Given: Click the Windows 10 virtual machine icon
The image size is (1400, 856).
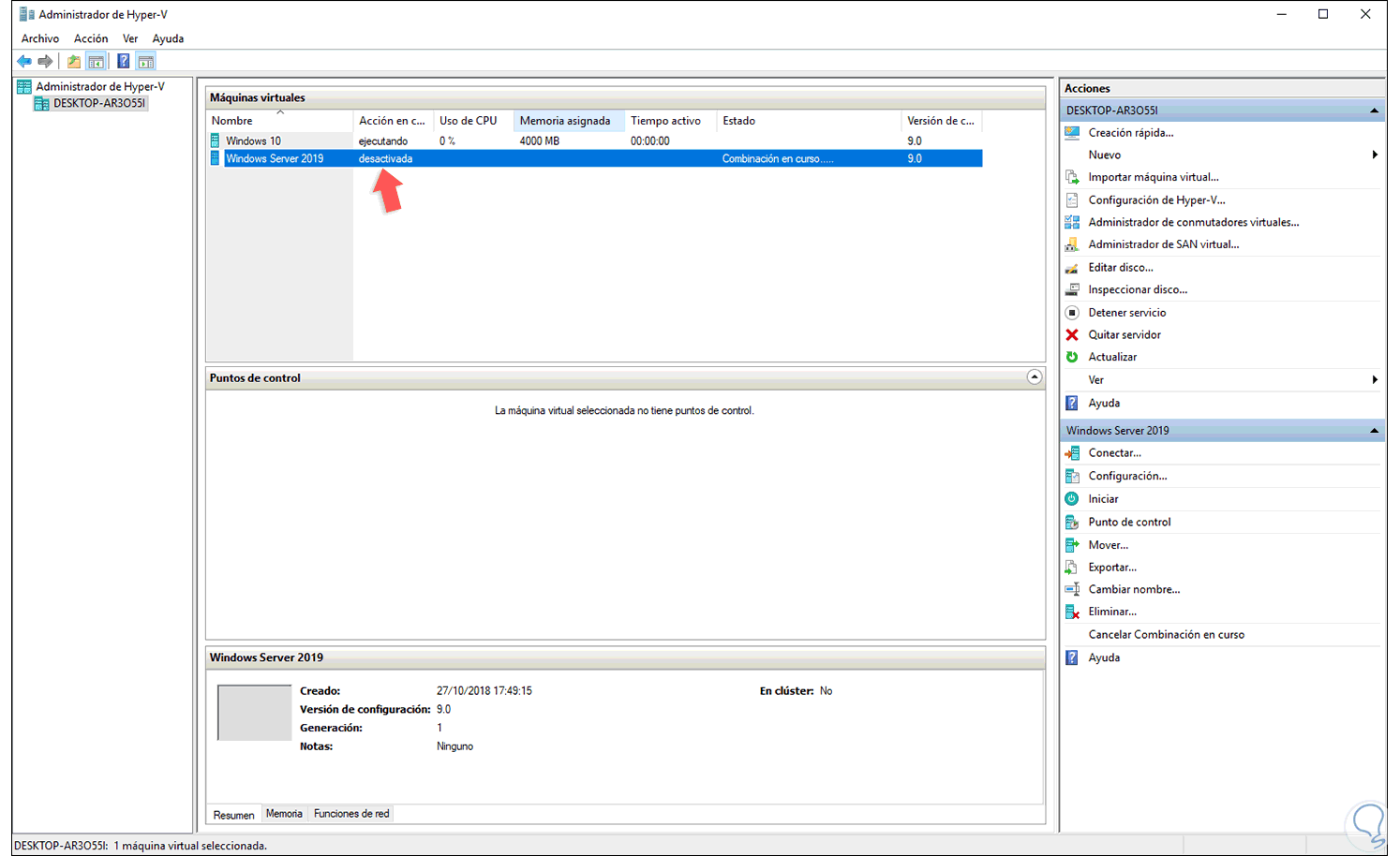Looking at the screenshot, I should click(215, 140).
